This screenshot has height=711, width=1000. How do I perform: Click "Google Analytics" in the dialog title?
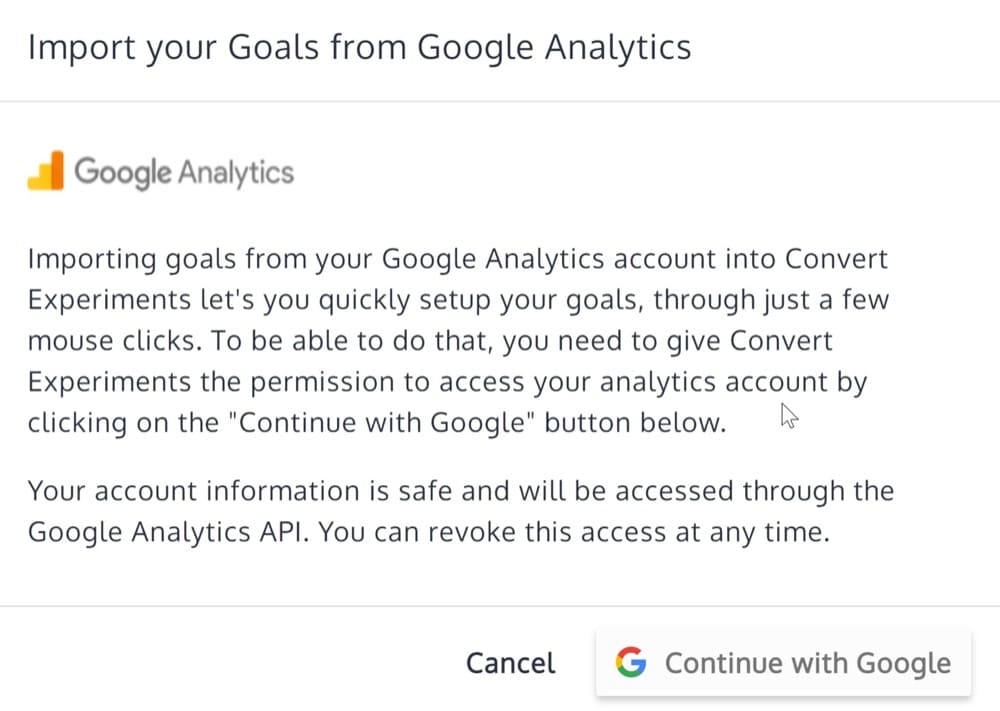click(x=553, y=47)
